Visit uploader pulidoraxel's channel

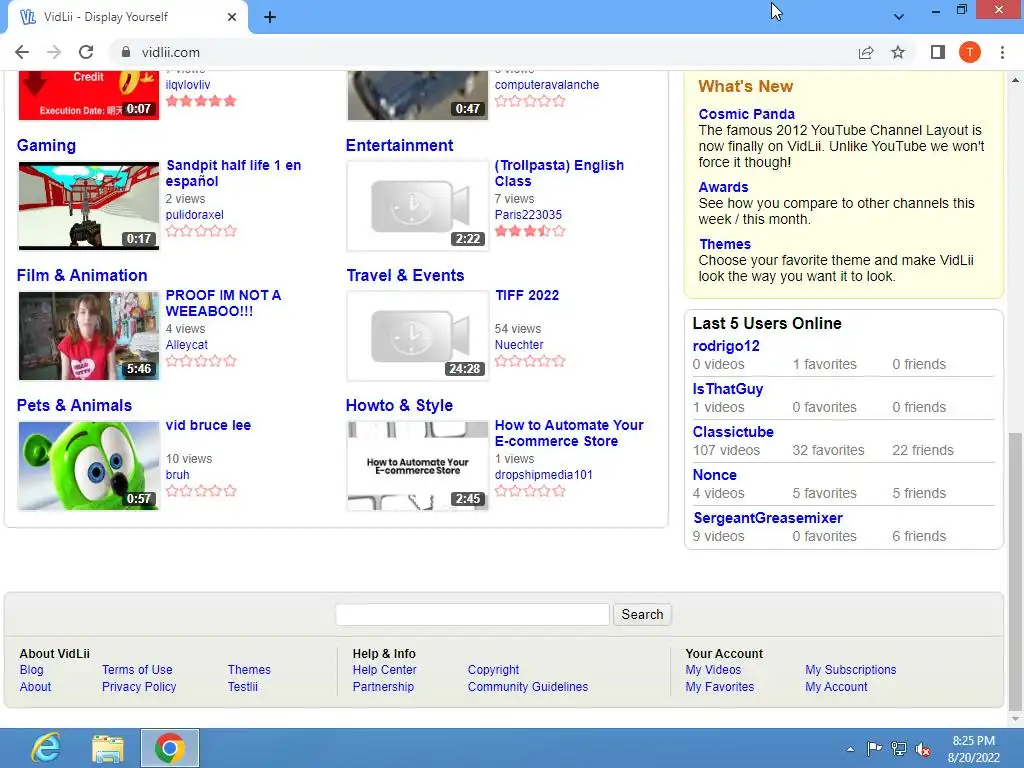pyautogui.click(x=195, y=214)
